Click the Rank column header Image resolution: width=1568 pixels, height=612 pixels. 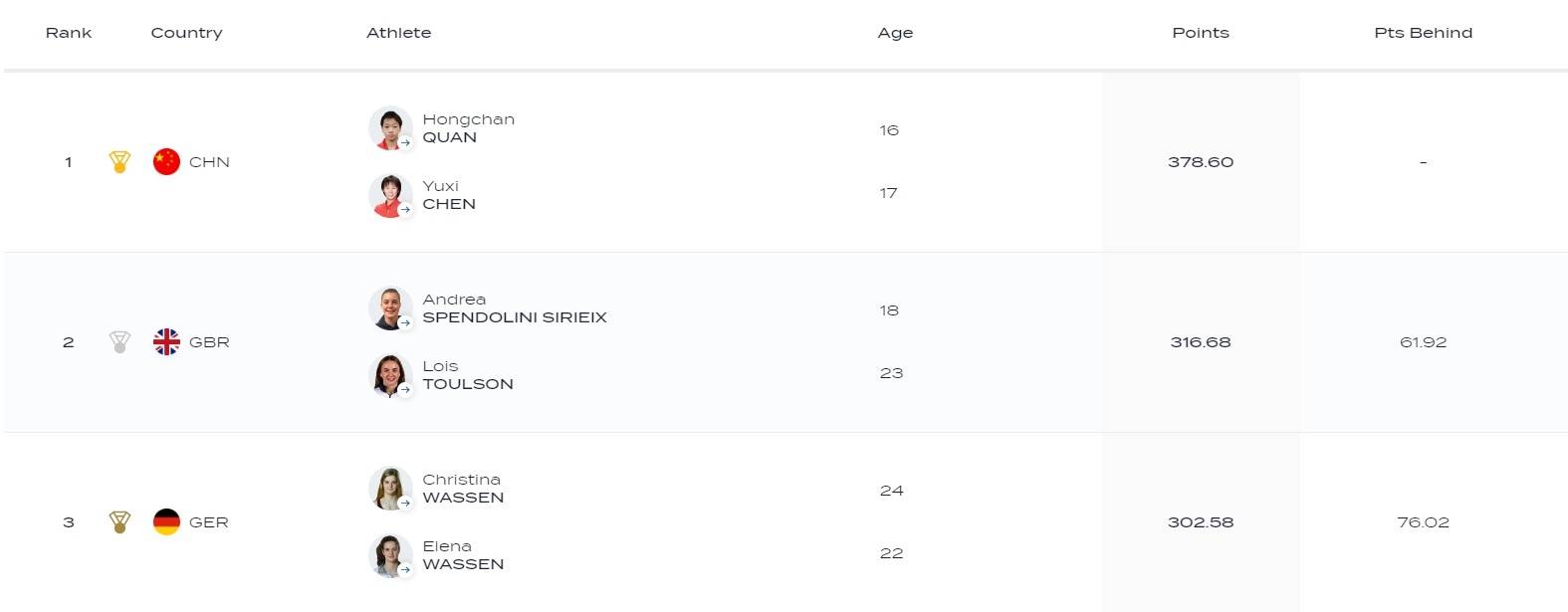click(x=69, y=33)
